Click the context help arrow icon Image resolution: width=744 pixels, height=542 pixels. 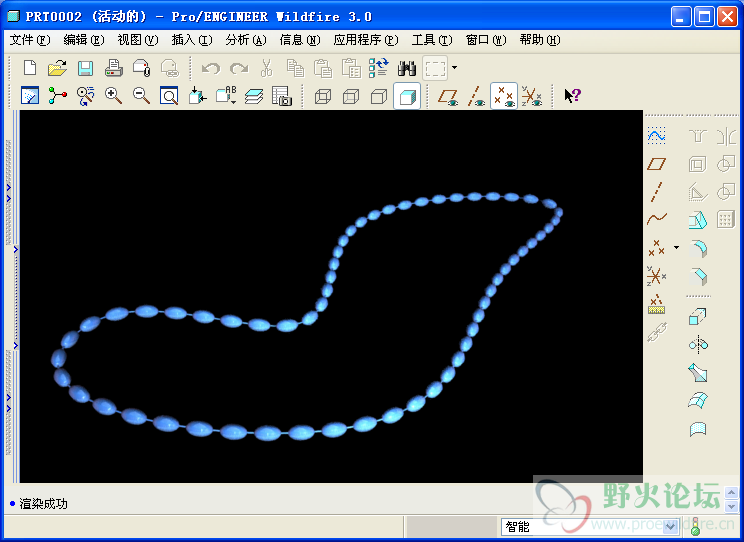click(572, 96)
